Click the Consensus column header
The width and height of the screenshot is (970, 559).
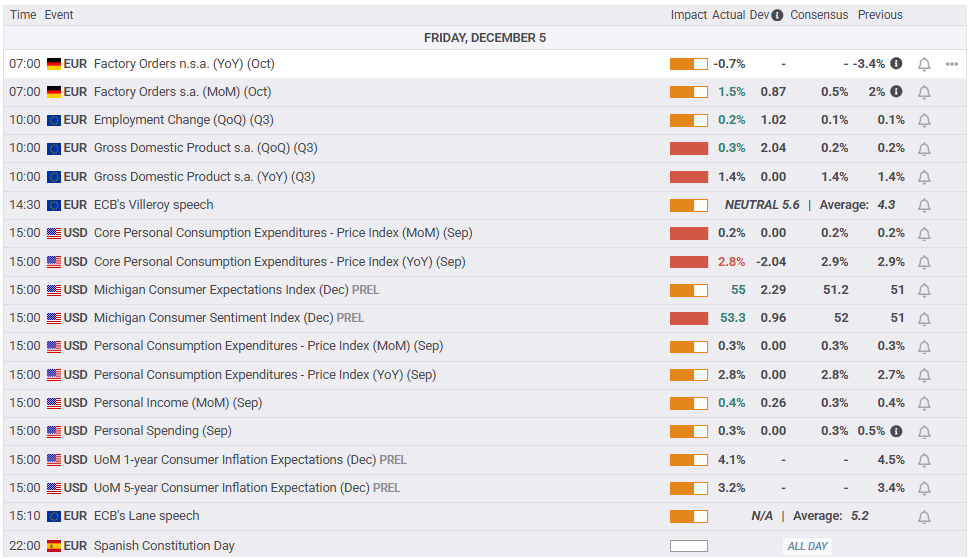click(819, 15)
